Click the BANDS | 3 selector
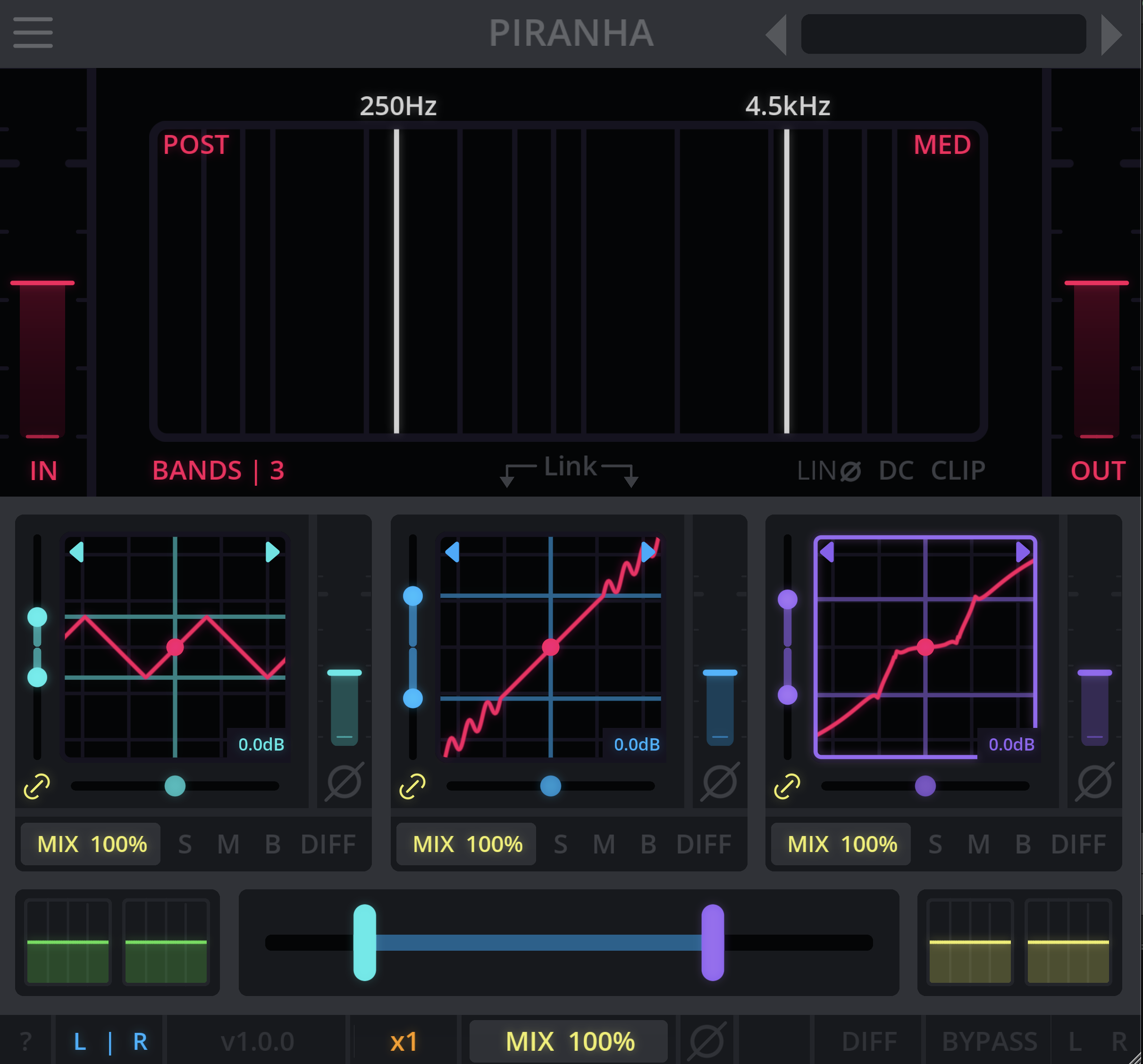 coord(219,471)
